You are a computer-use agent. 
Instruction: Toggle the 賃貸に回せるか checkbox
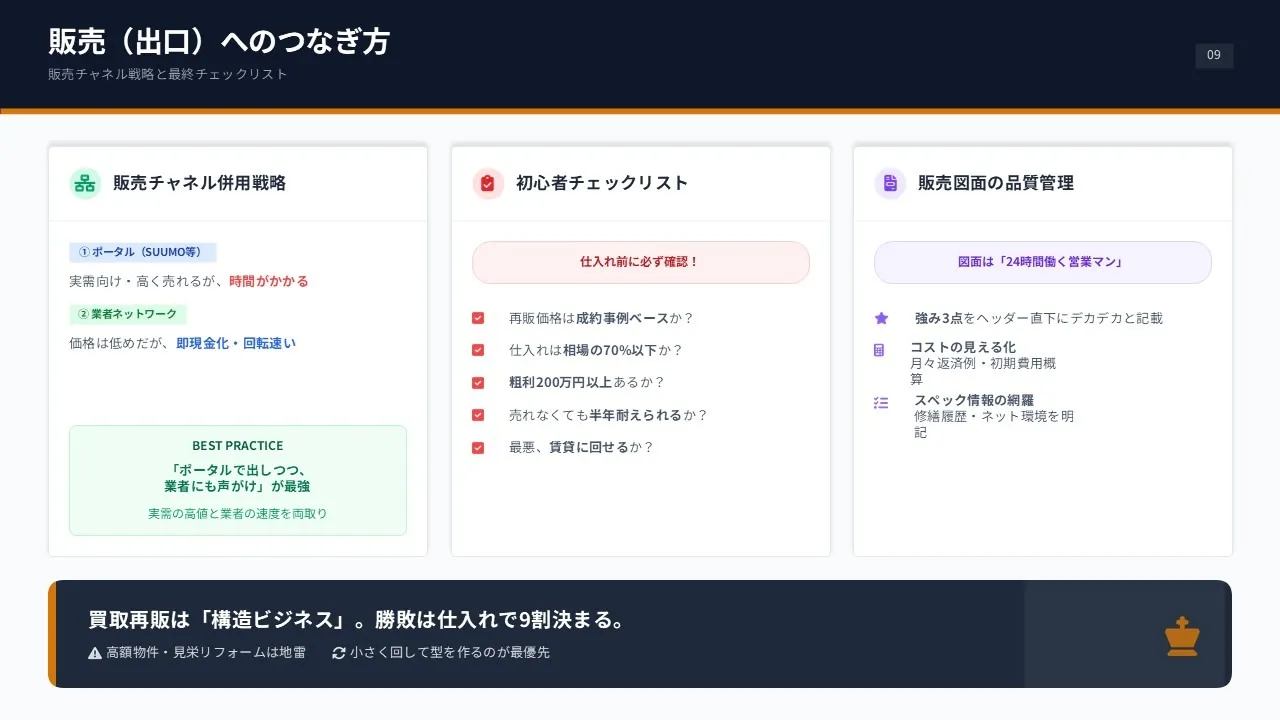[478, 447]
